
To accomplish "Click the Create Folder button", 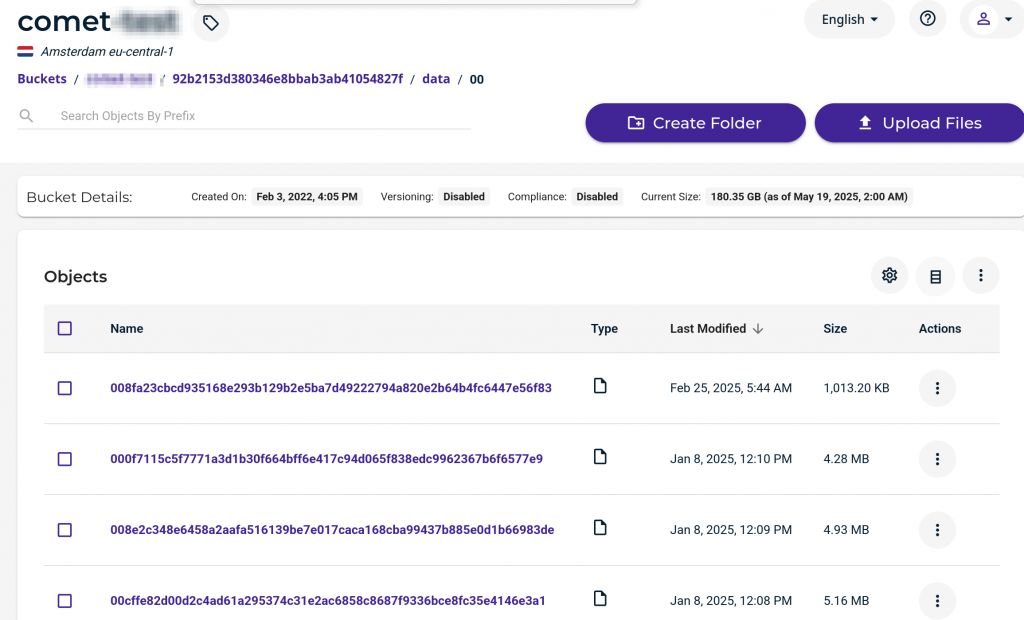I will click(x=695, y=123).
